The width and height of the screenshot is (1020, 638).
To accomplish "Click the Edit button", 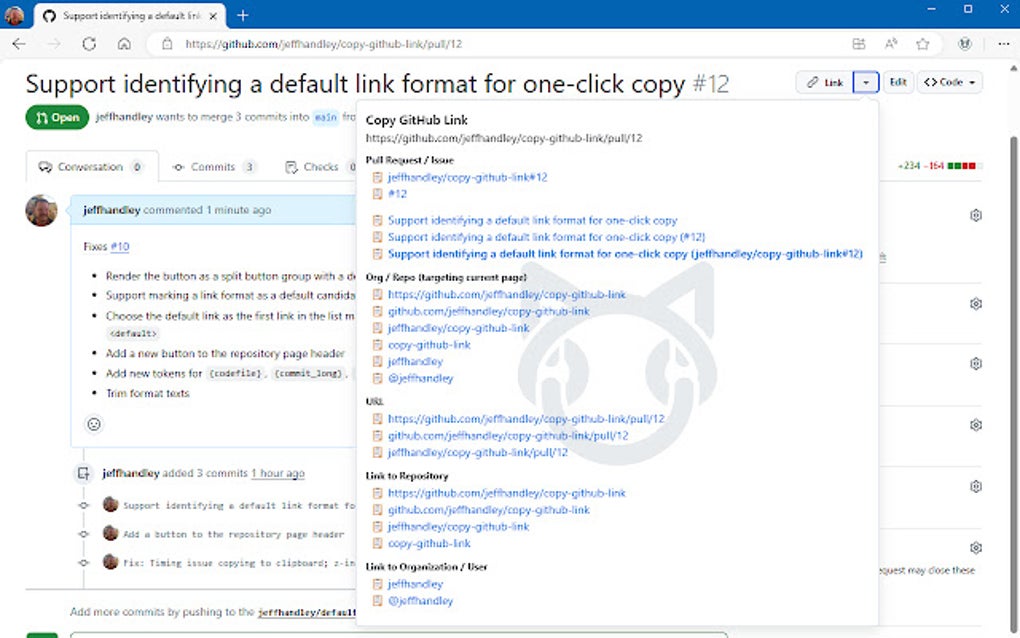I will [897, 82].
